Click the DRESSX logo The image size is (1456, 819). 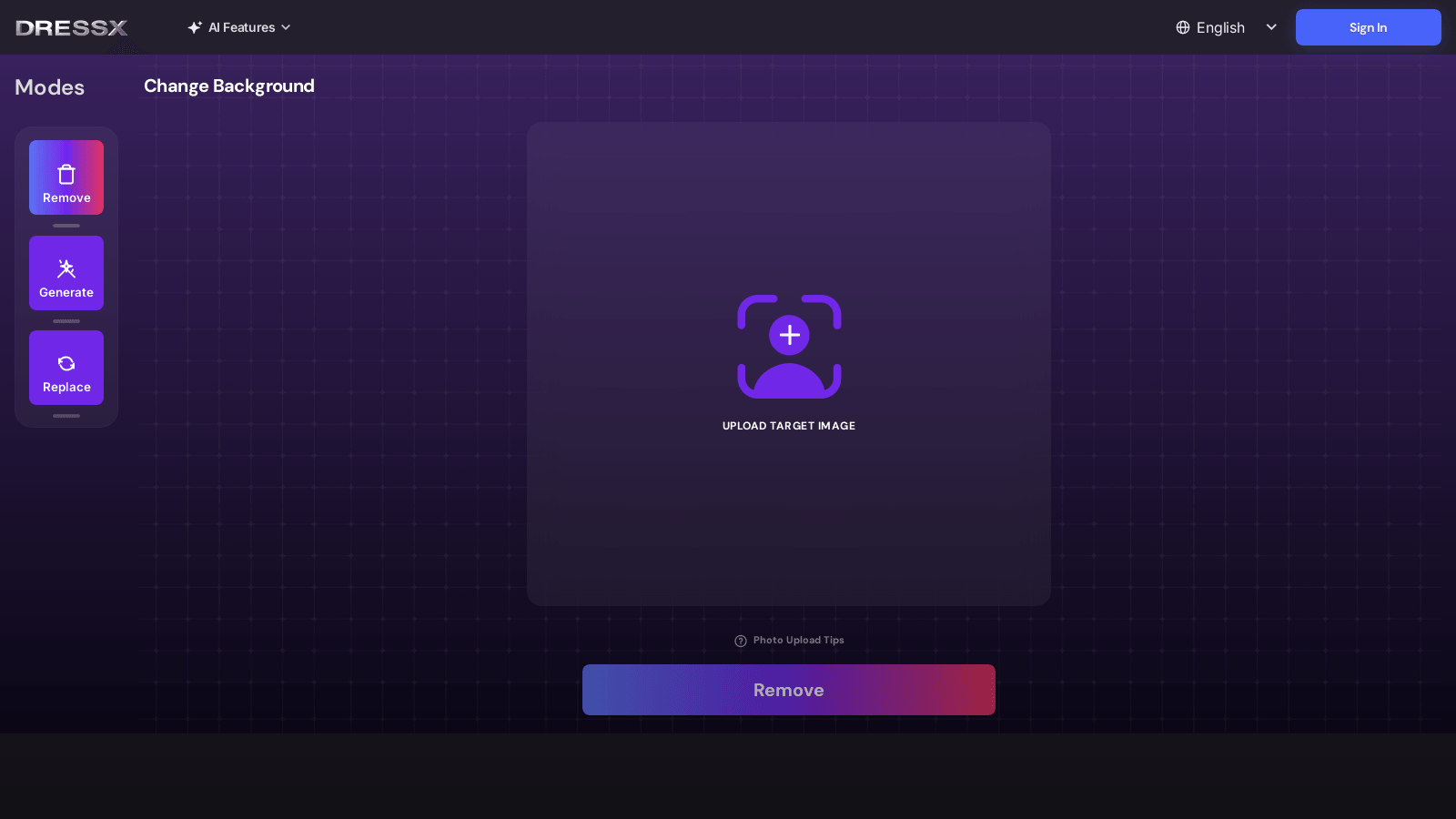(x=72, y=28)
